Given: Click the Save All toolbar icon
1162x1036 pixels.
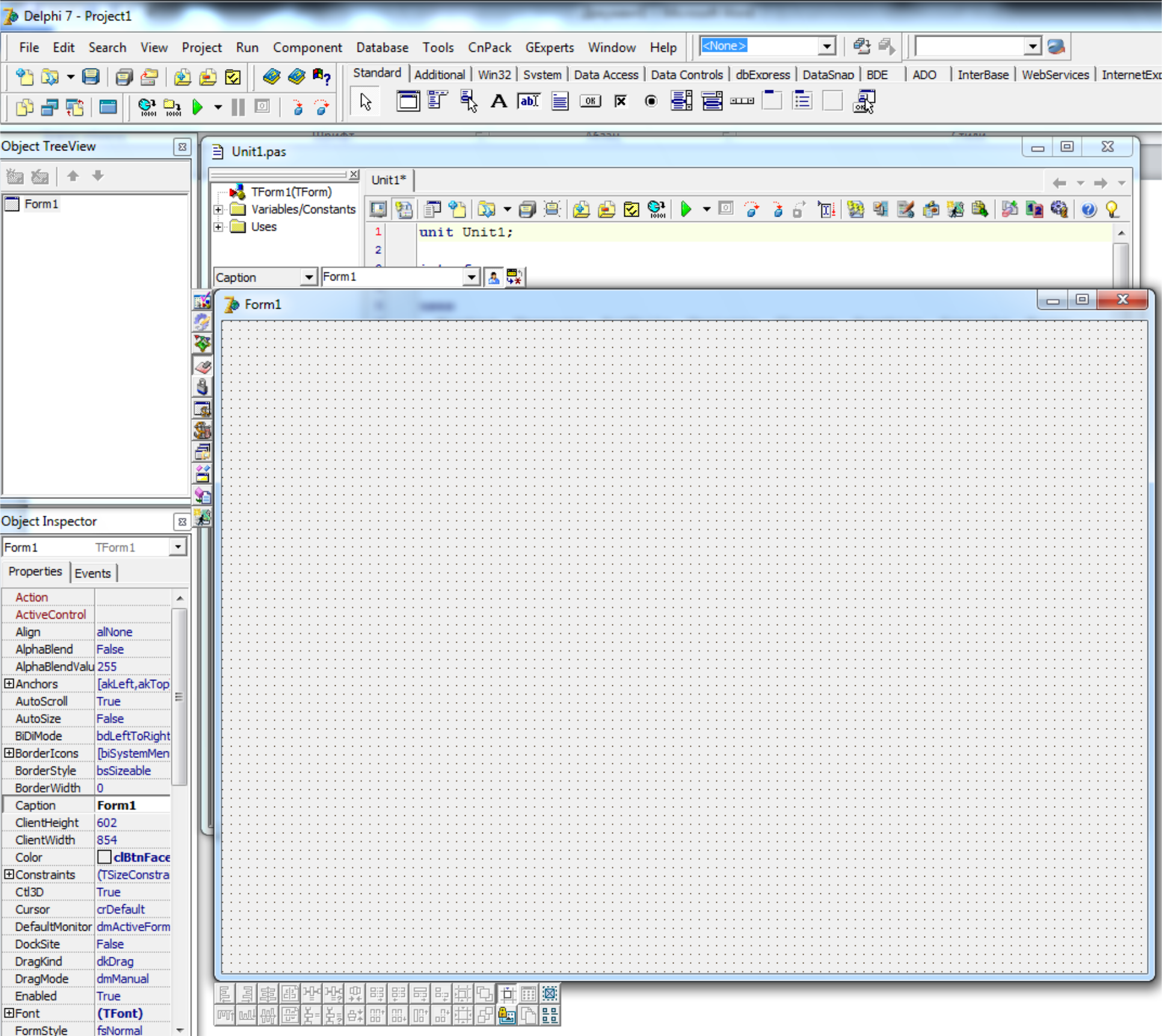Looking at the screenshot, I should (124, 77).
